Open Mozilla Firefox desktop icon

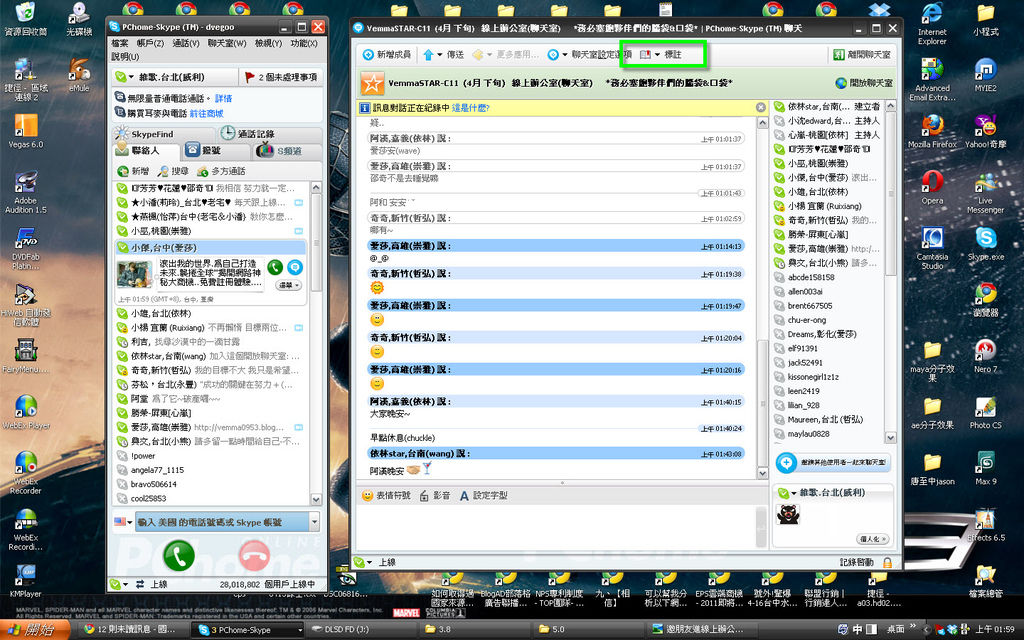click(x=932, y=131)
